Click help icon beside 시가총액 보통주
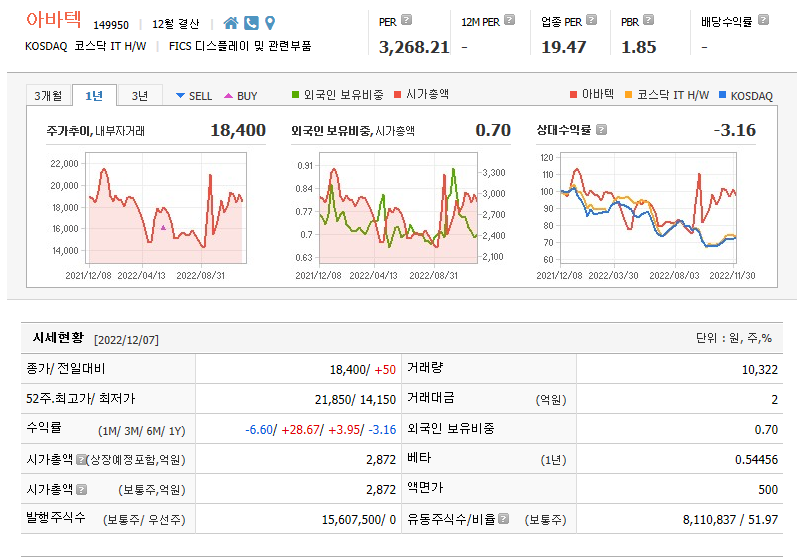 coord(82,490)
